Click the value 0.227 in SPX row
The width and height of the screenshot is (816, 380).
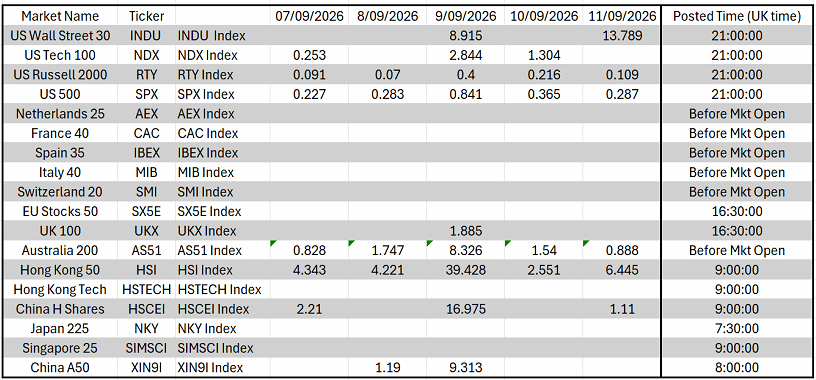point(310,94)
